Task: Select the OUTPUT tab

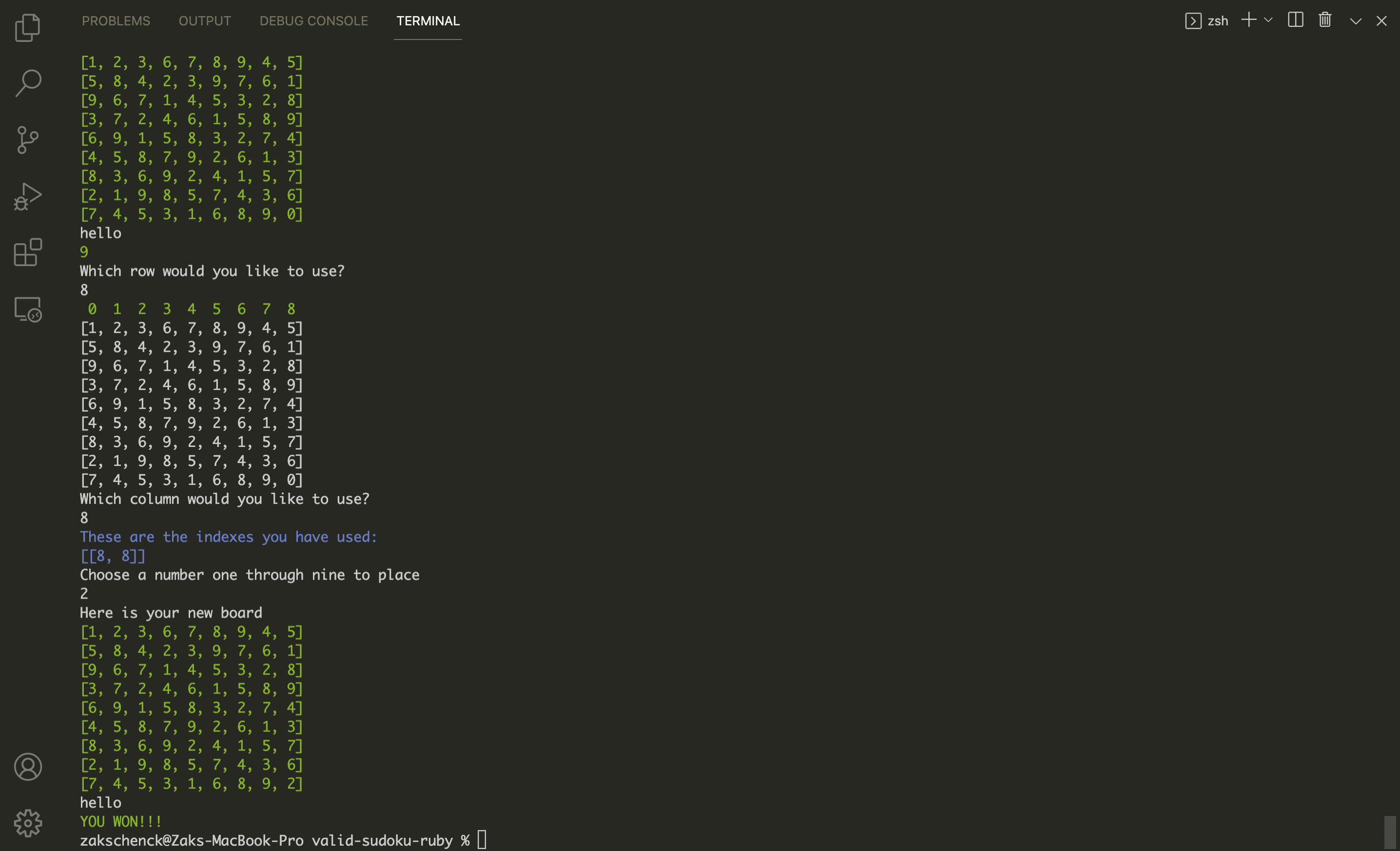Action: click(205, 20)
